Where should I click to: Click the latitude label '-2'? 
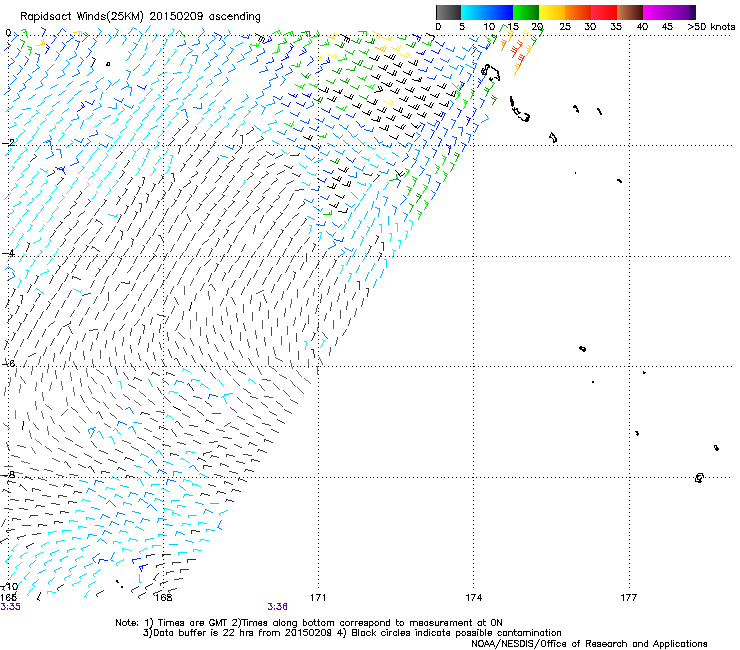click(8, 142)
